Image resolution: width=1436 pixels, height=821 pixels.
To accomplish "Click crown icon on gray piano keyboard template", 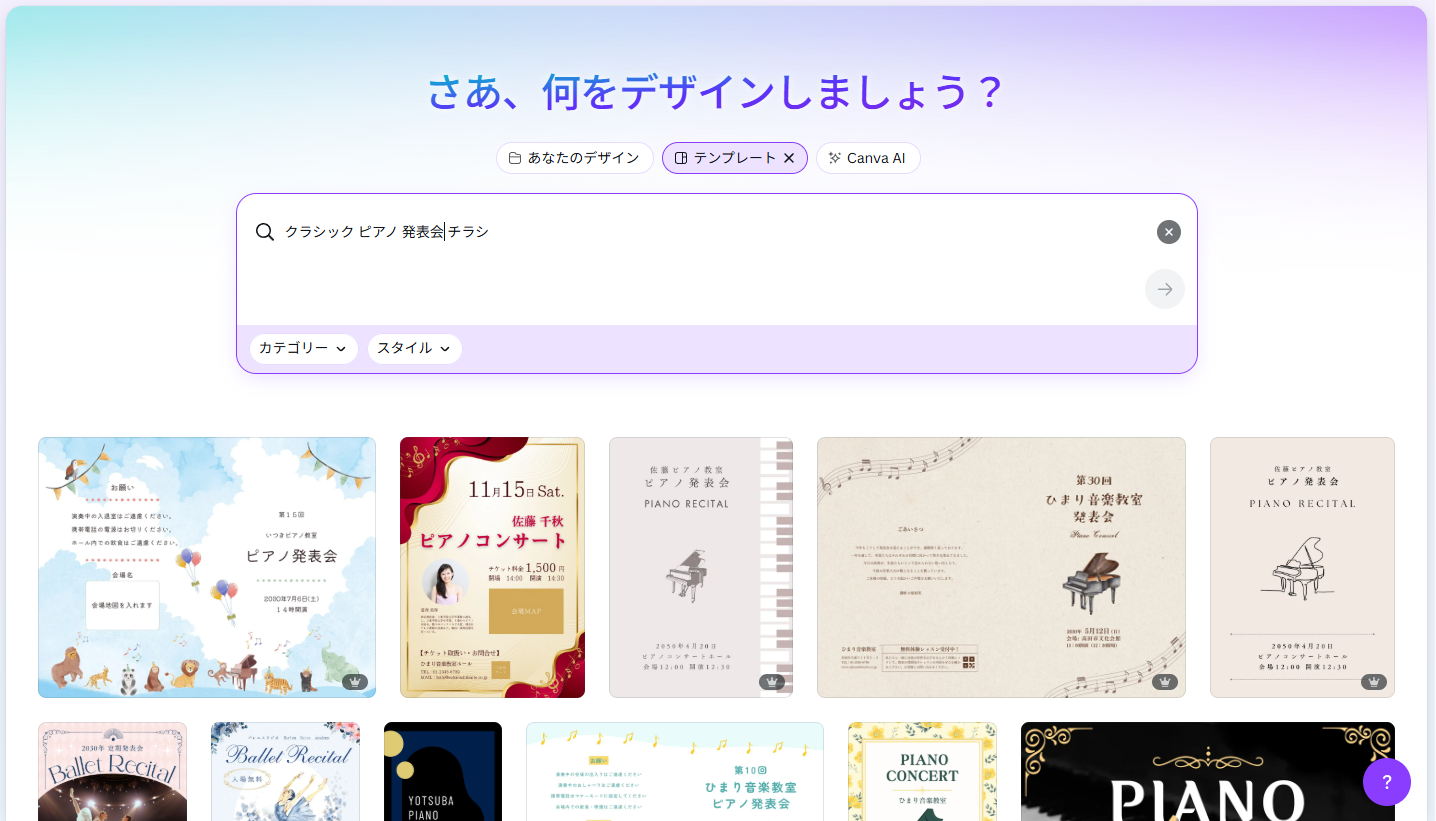I will coord(771,682).
